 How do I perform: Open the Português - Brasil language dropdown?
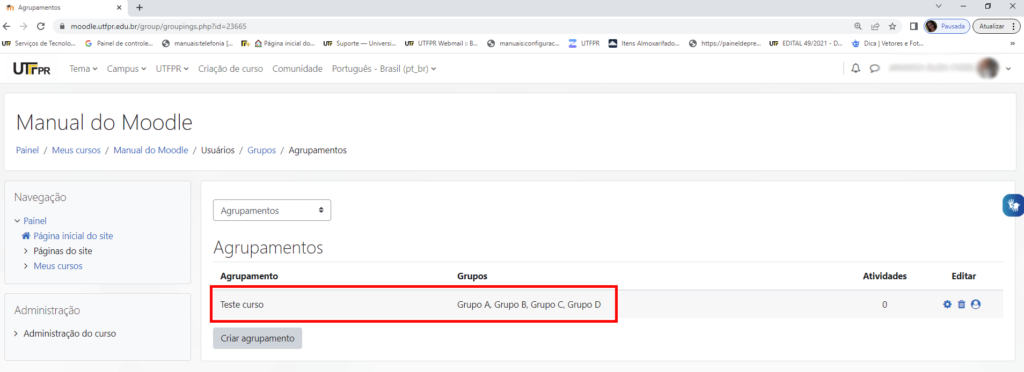click(384, 69)
